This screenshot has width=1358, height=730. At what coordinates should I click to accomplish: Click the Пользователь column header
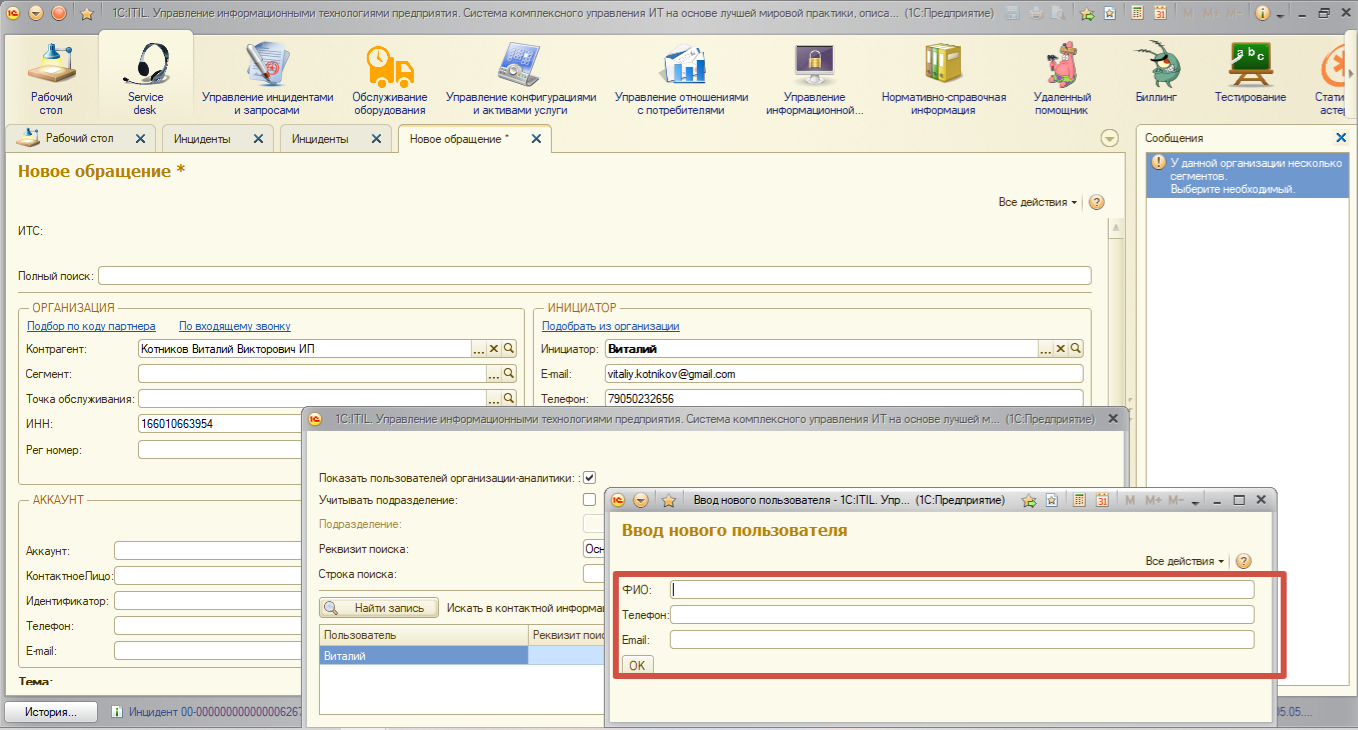point(423,635)
